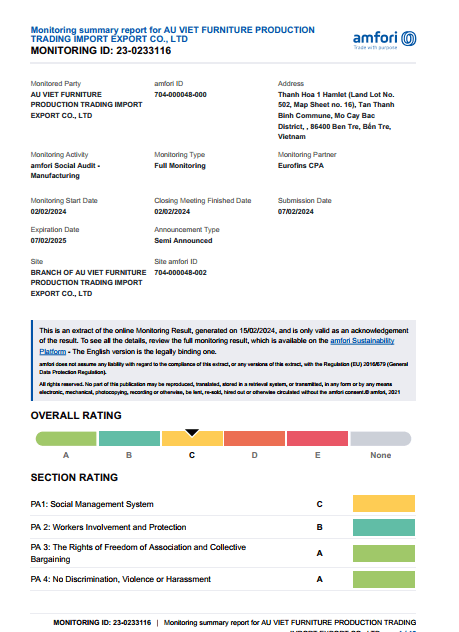Click PA 4: No Discrimination, Violence or Harassment
The height and width of the screenshot is (632, 459).
coord(120,579)
